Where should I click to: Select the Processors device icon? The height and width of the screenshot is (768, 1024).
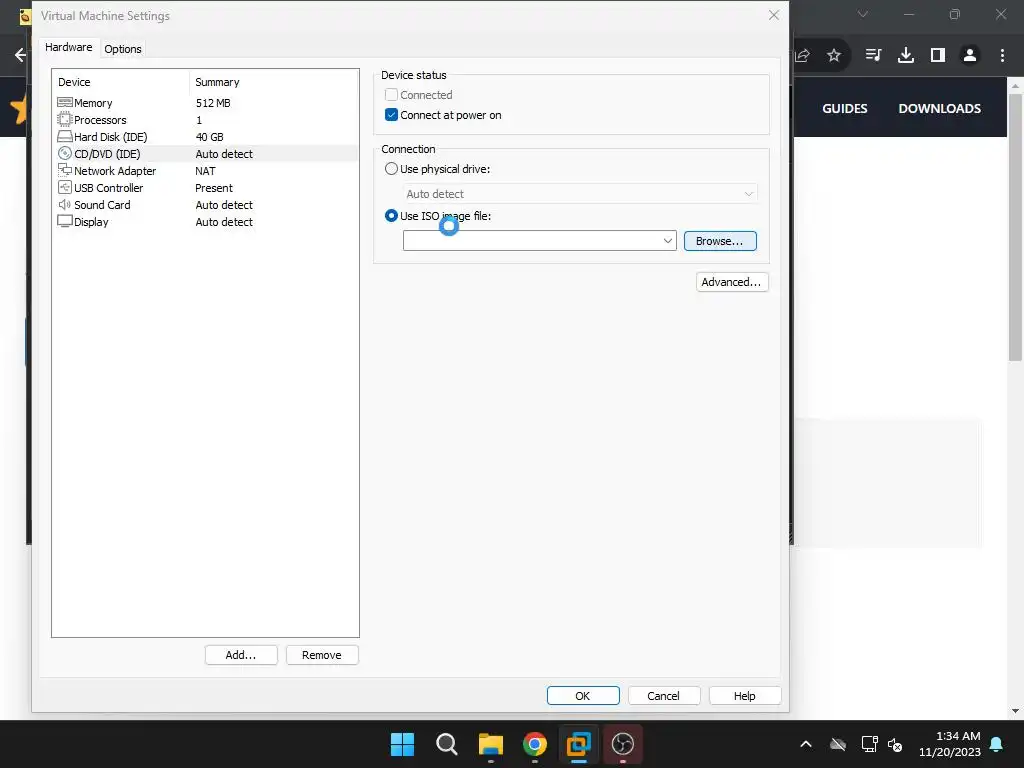[65, 120]
